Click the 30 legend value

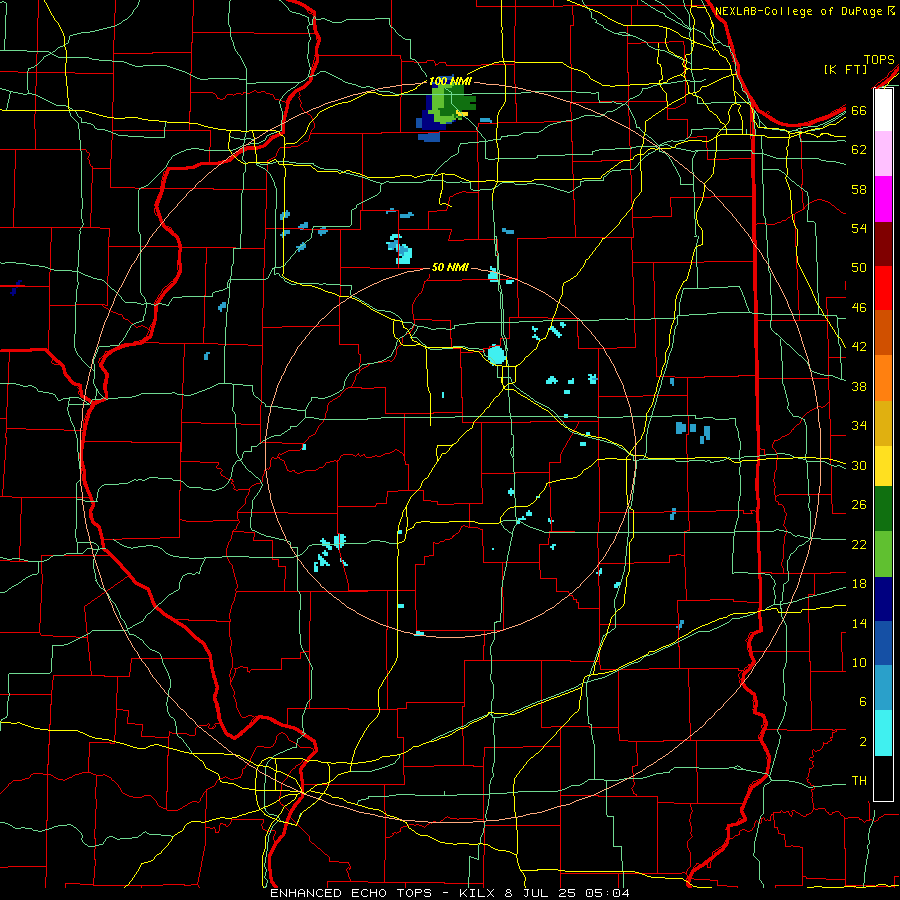(x=859, y=465)
